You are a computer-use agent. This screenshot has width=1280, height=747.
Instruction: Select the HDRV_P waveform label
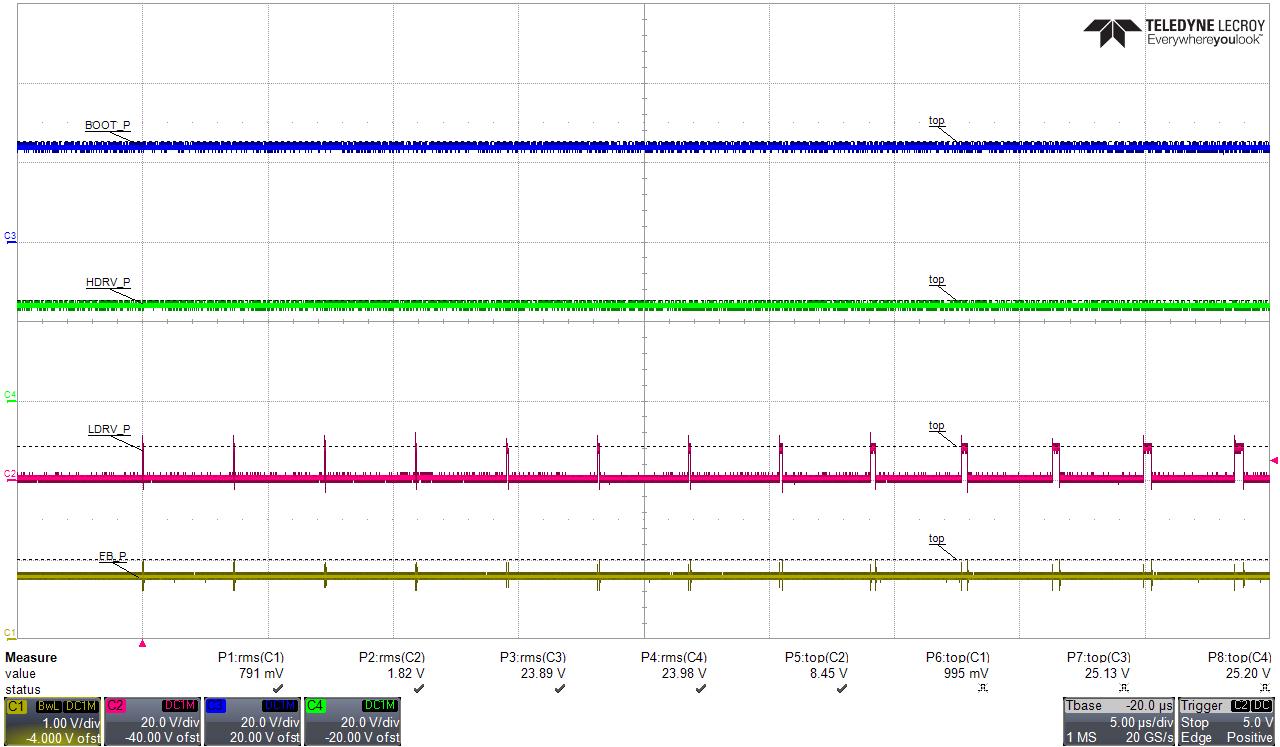[x=108, y=283]
